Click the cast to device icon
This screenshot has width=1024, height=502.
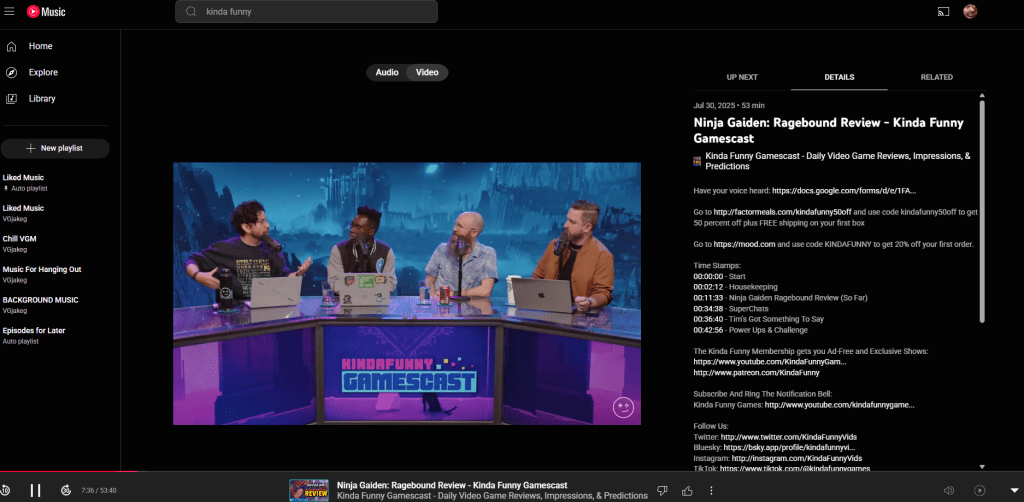[x=943, y=11]
